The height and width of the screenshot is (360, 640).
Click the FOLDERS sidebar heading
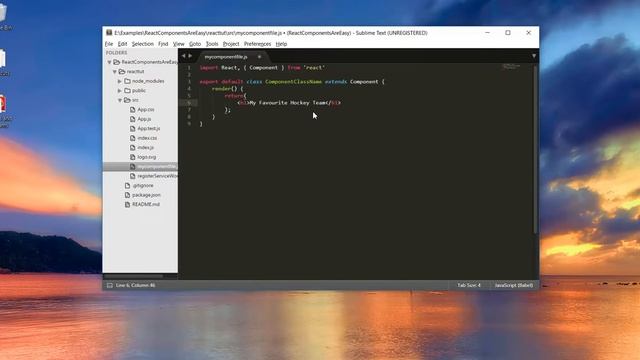click(x=116, y=53)
